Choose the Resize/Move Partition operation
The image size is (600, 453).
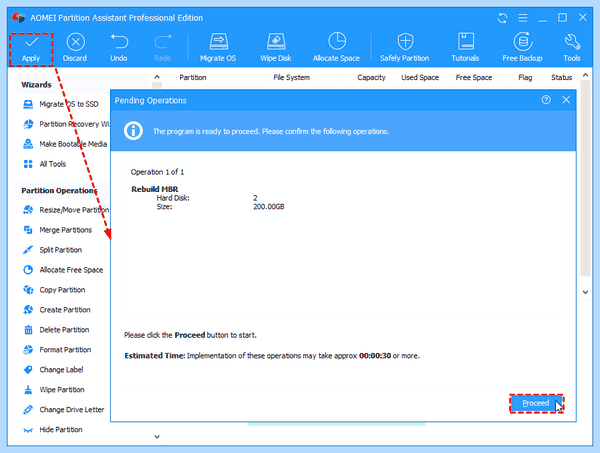click(x=66, y=210)
